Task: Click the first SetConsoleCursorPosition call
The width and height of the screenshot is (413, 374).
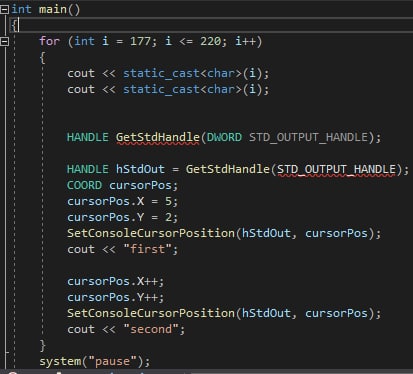Action: pos(224,233)
